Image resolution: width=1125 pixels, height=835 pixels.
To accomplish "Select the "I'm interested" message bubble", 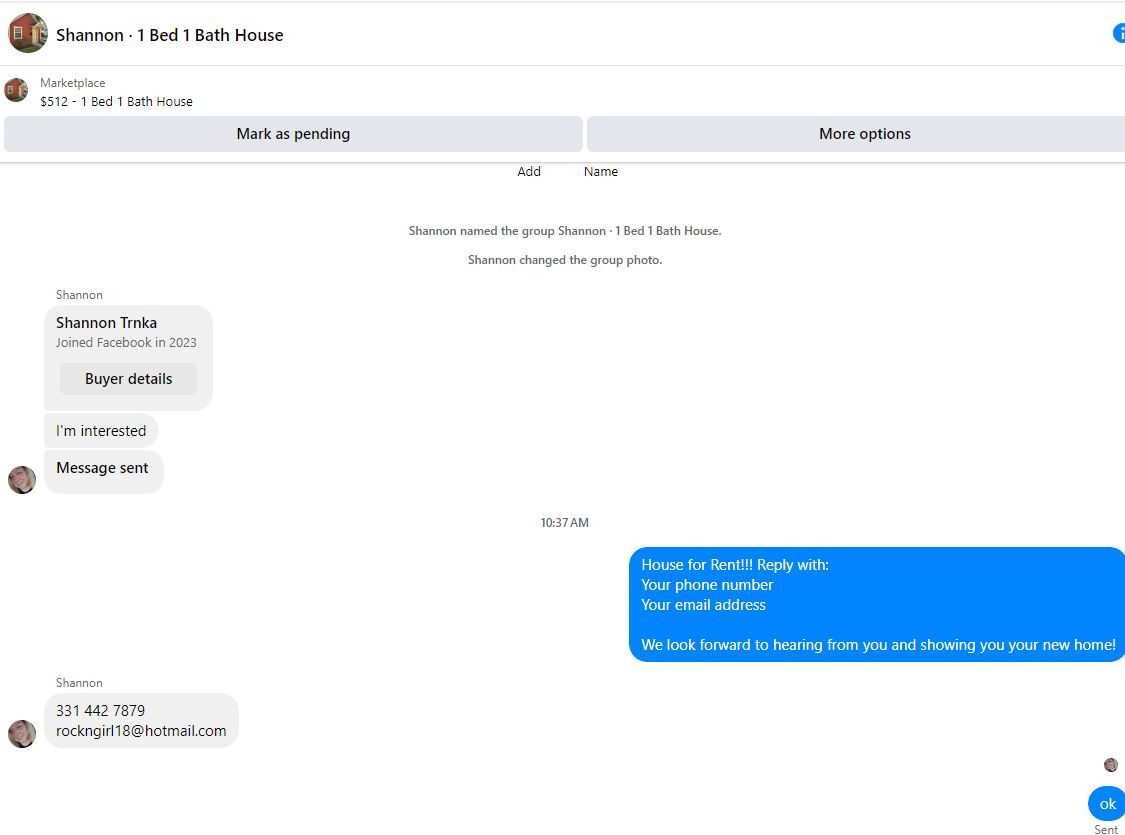I will 101,431.
